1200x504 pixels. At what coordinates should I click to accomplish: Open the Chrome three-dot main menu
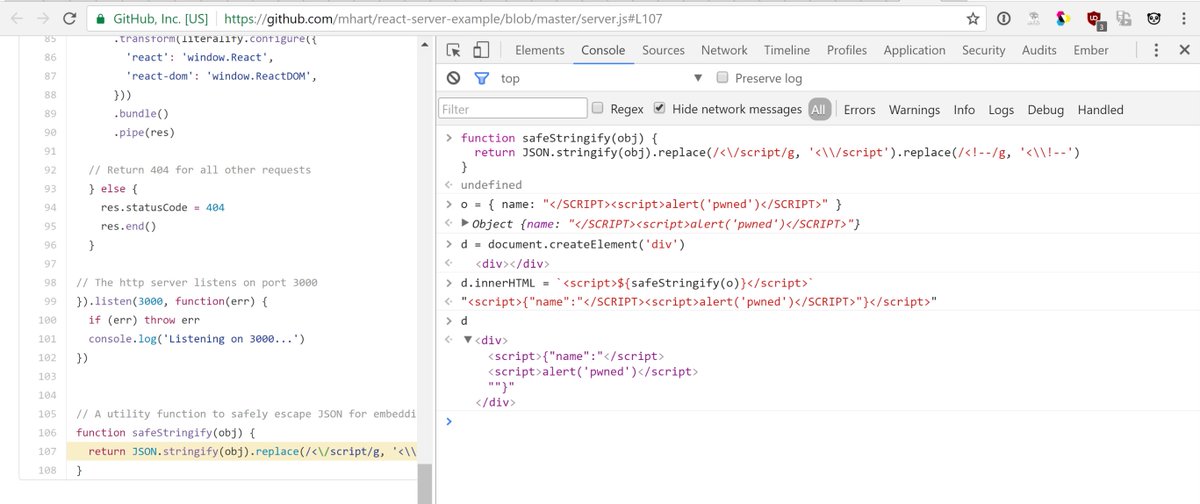[1182, 19]
